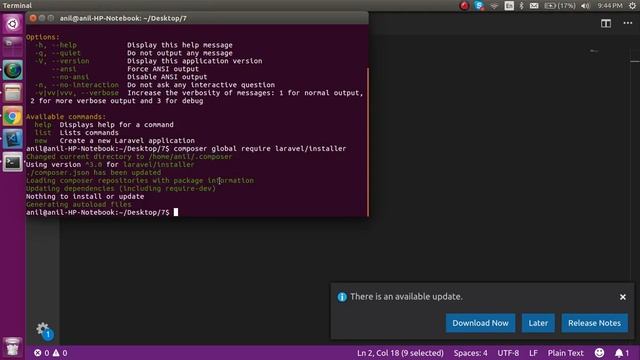Click 'composer global require laravel/installer' command
The height and width of the screenshot is (360, 640).
coord(260,149)
